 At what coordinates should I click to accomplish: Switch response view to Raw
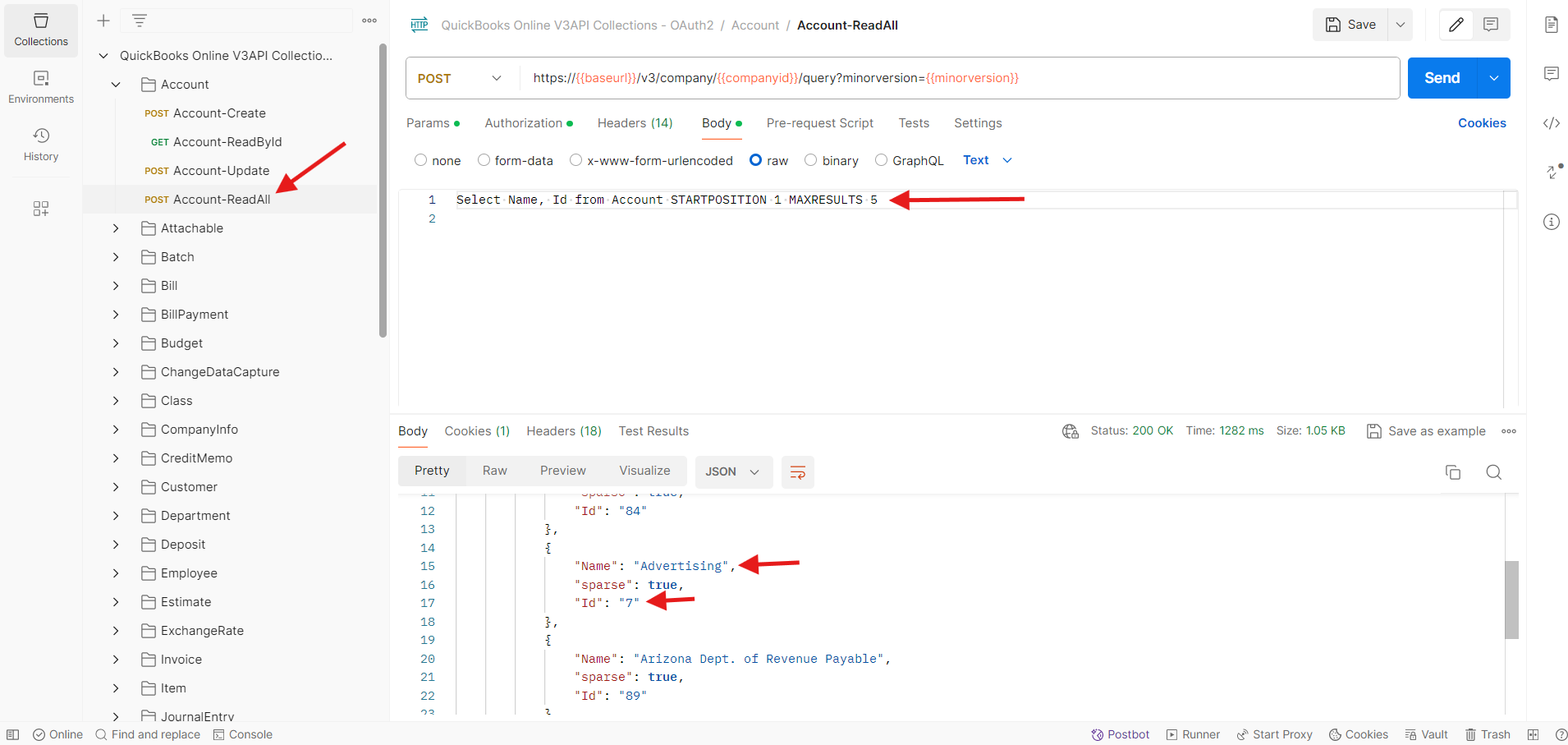pyautogui.click(x=495, y=471)
